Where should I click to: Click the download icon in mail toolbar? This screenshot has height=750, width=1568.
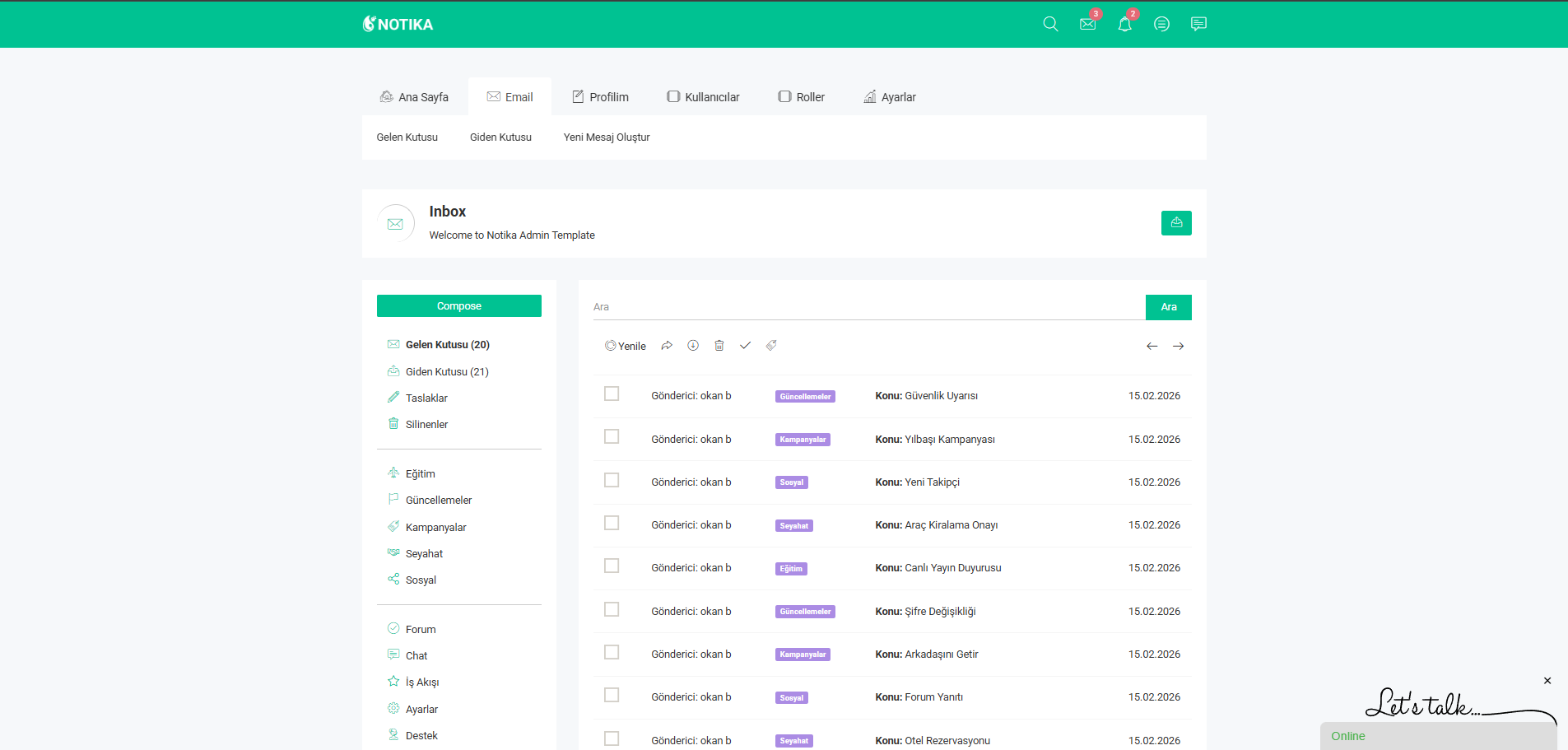(x=693, y=346)
